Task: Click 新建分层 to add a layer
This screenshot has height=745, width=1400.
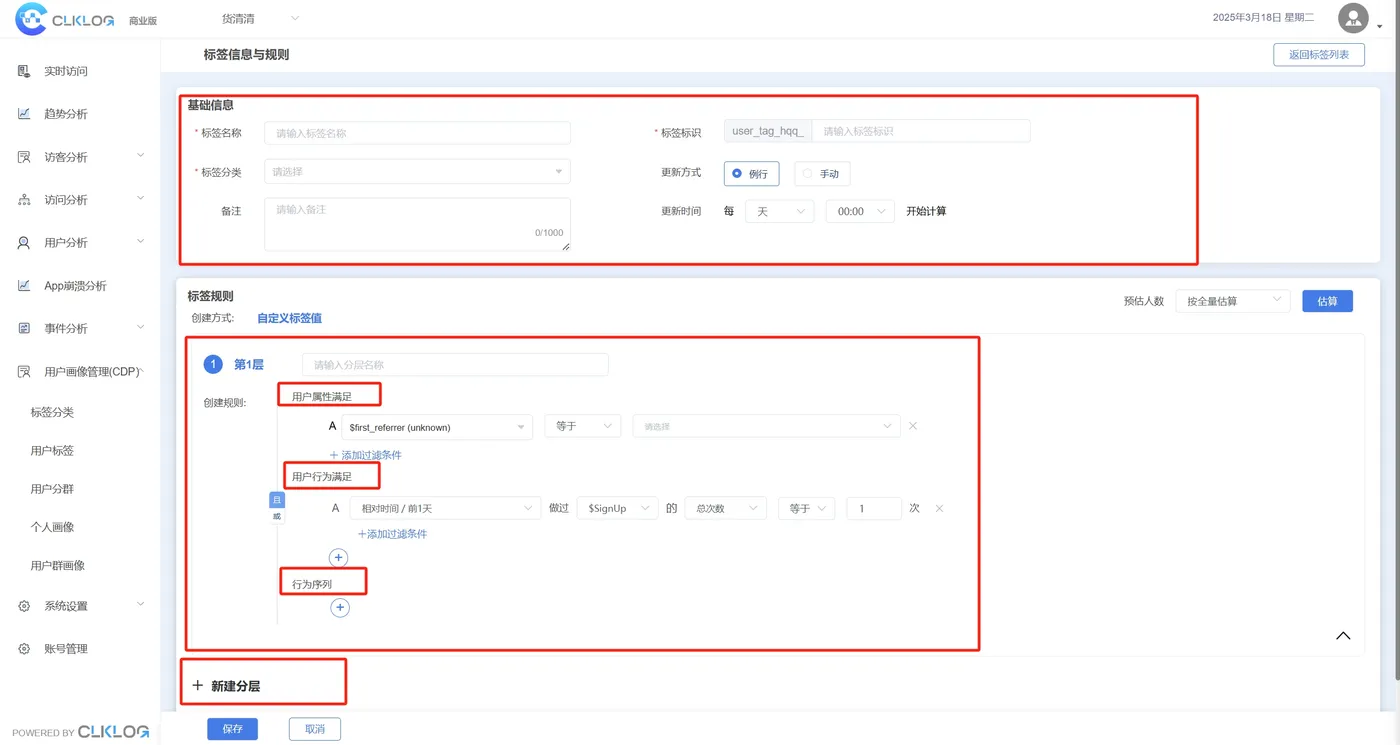Action: coord(226,686)
